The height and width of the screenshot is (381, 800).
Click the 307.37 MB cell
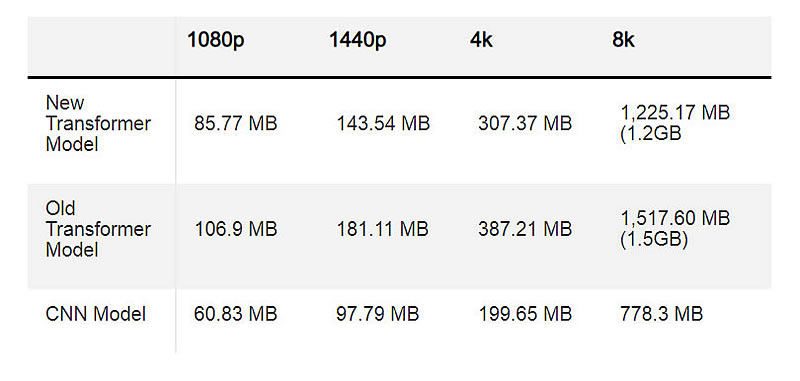pos(525,123)
